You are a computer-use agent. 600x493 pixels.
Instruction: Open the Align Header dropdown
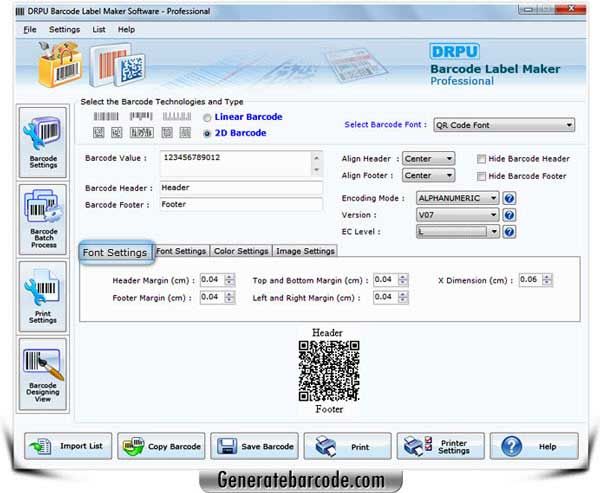coord(429,158)
